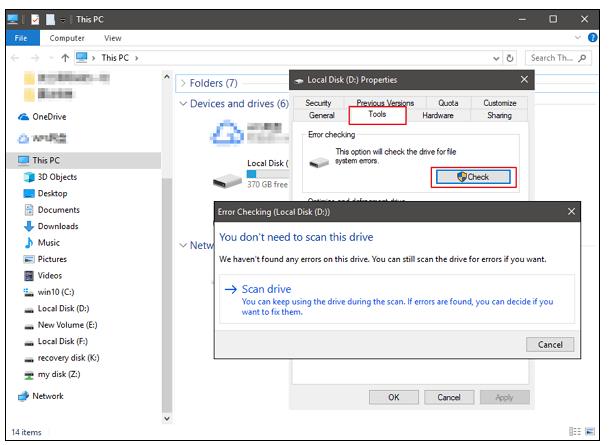Go up one folder level

pyautogui.click(x=65, y=58)
